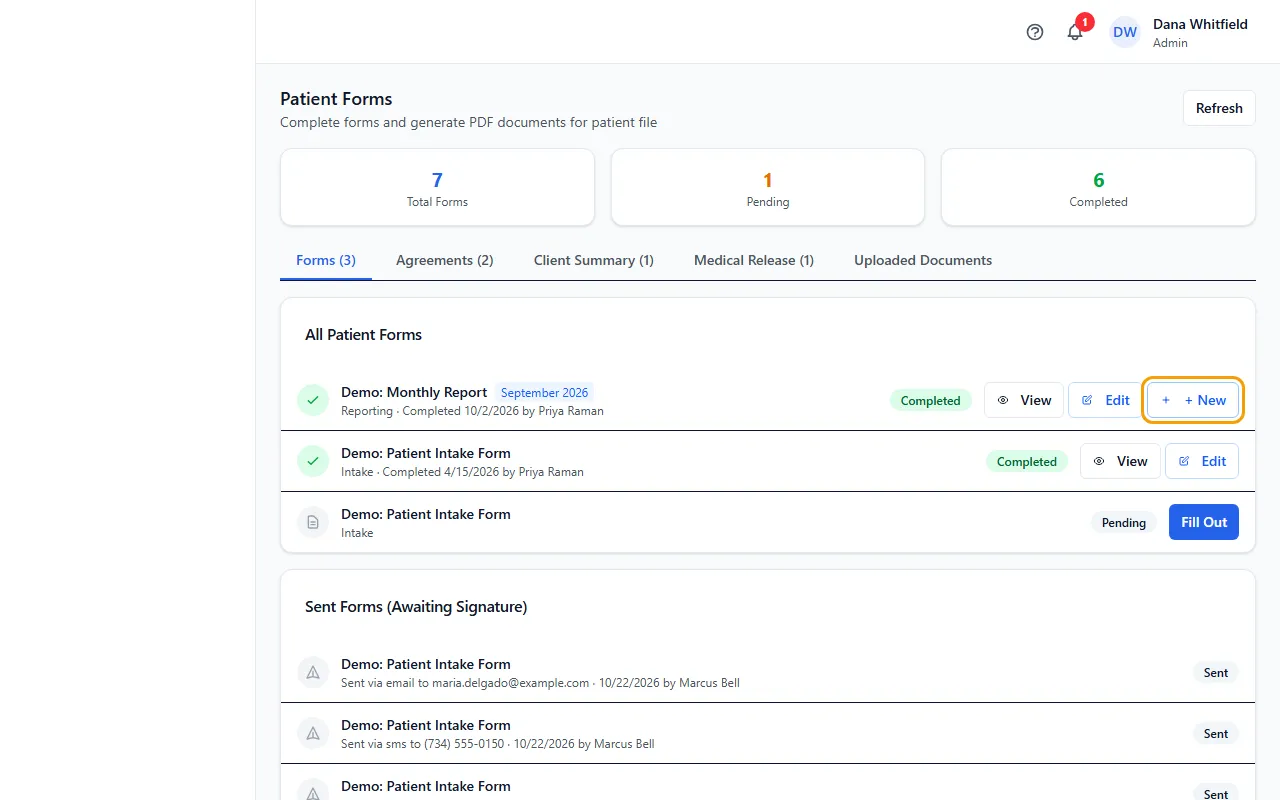
Task: Open the Medical Release (1) tab
Action: coord(754,260)
